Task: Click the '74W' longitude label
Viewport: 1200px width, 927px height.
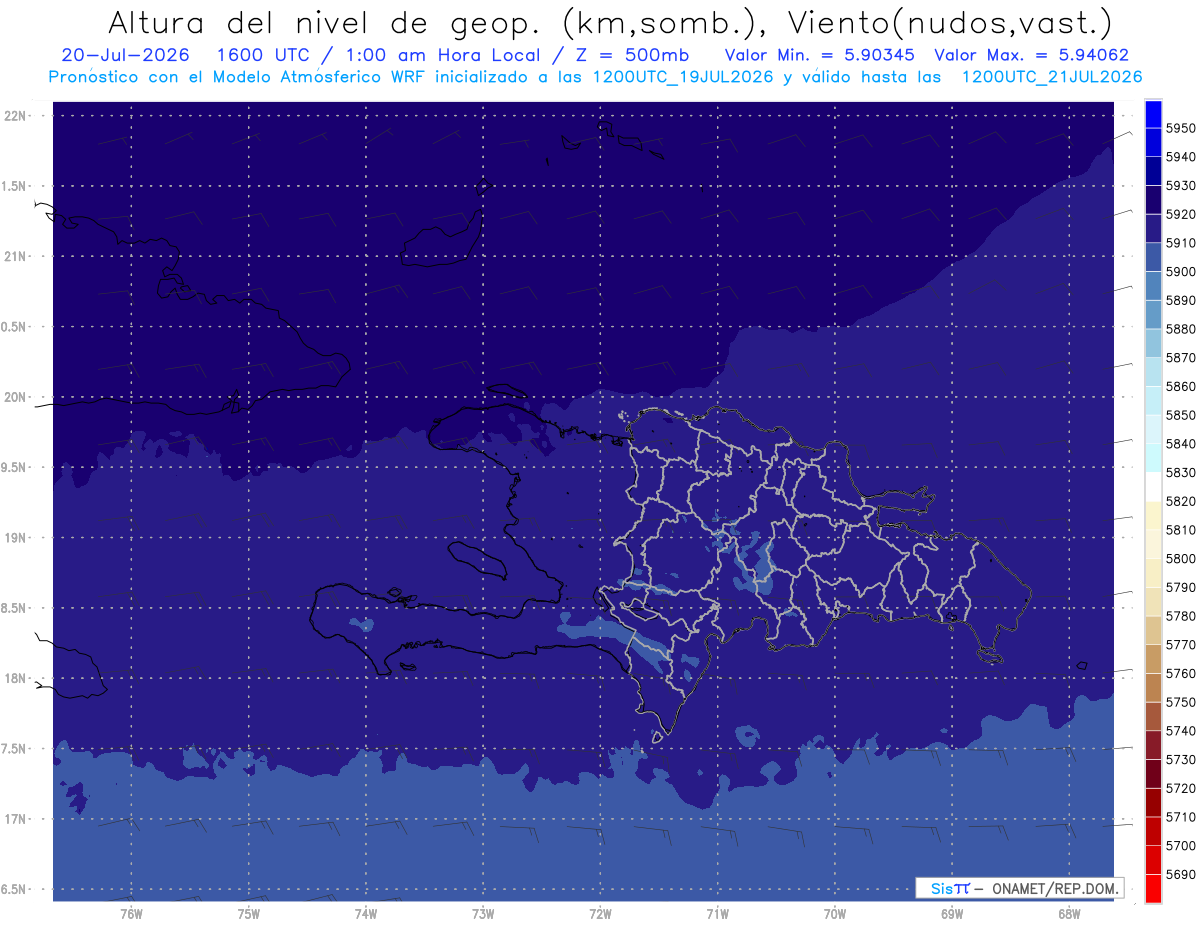Action: click(x=365, y=913)
